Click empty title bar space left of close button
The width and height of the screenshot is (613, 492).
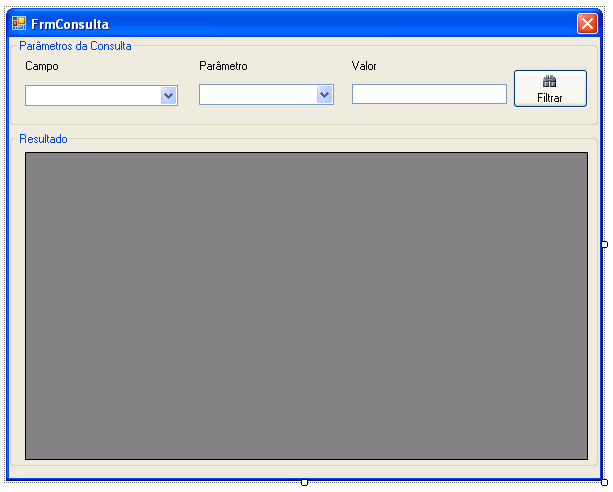coord(350,24)
